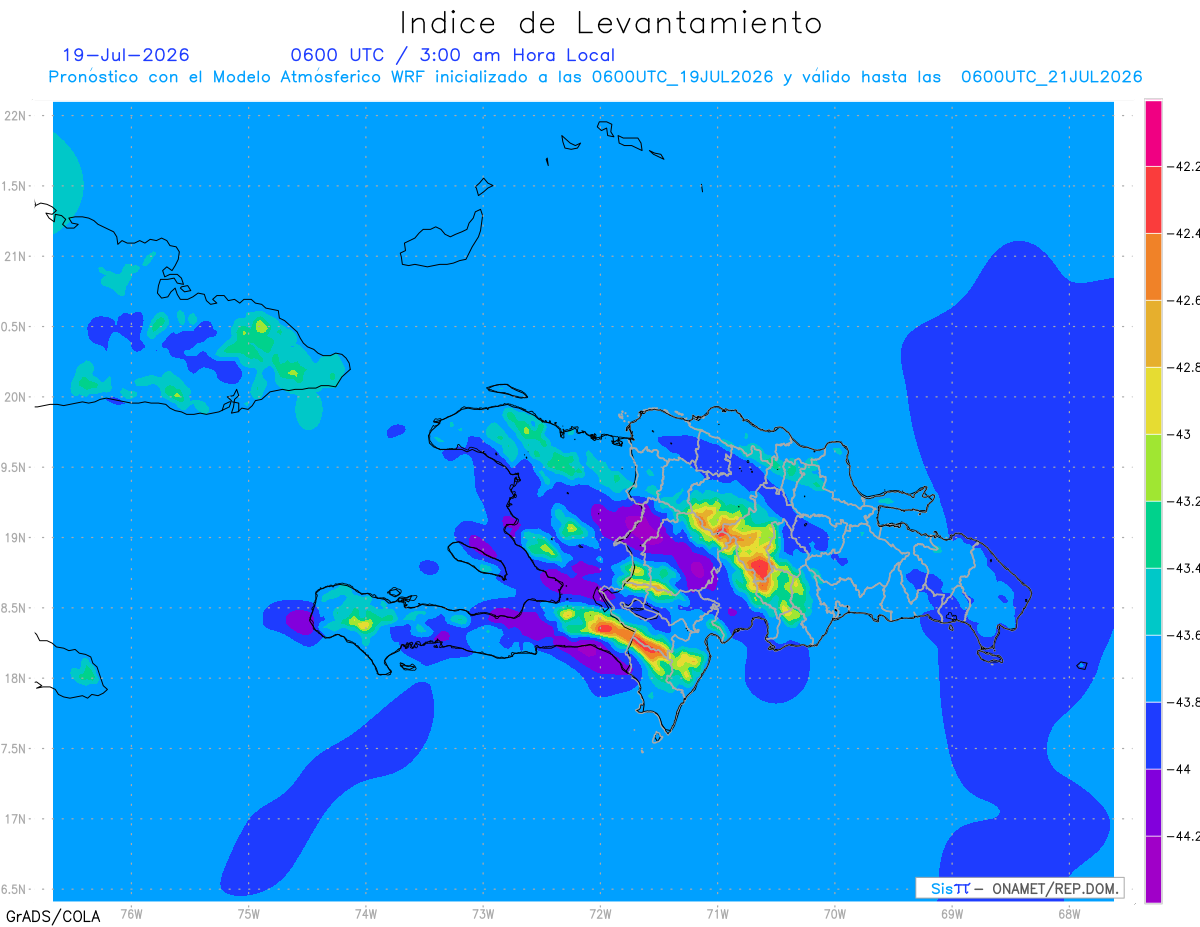Click the '-43' color bar label
The image size is (1200, 927).
[1179, 434]
